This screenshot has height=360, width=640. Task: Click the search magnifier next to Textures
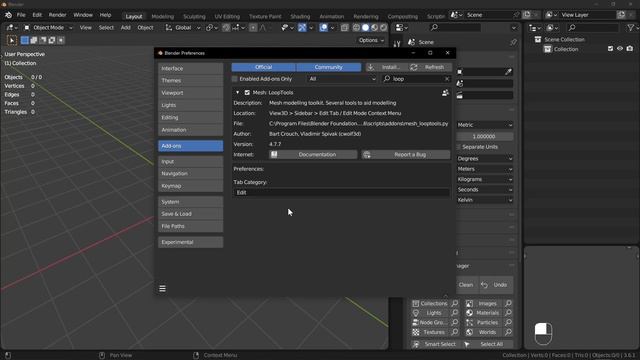(455, 332)
